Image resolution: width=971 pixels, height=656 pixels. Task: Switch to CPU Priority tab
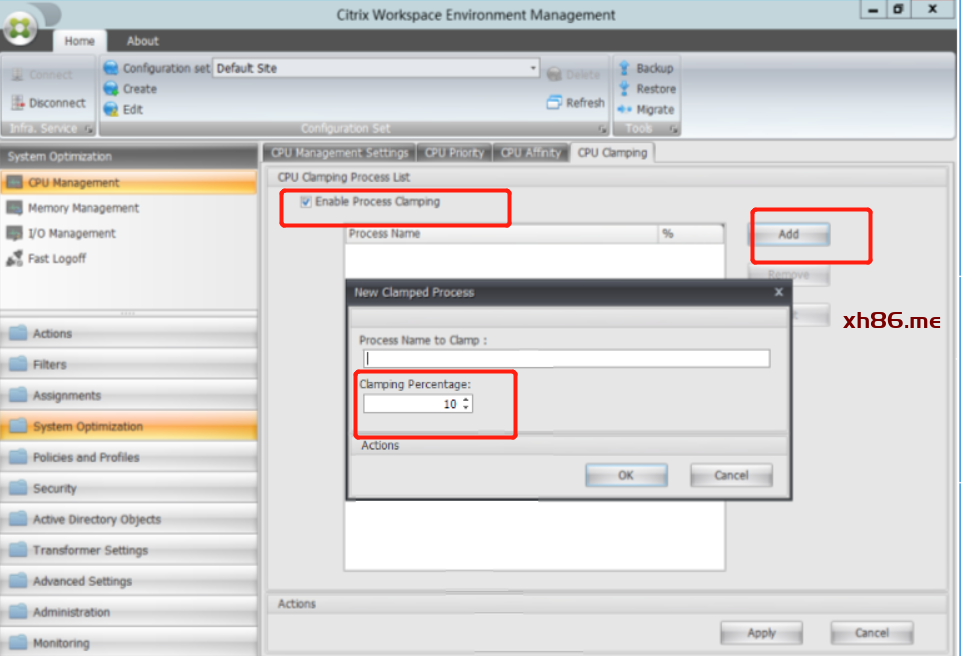[454, 153]
